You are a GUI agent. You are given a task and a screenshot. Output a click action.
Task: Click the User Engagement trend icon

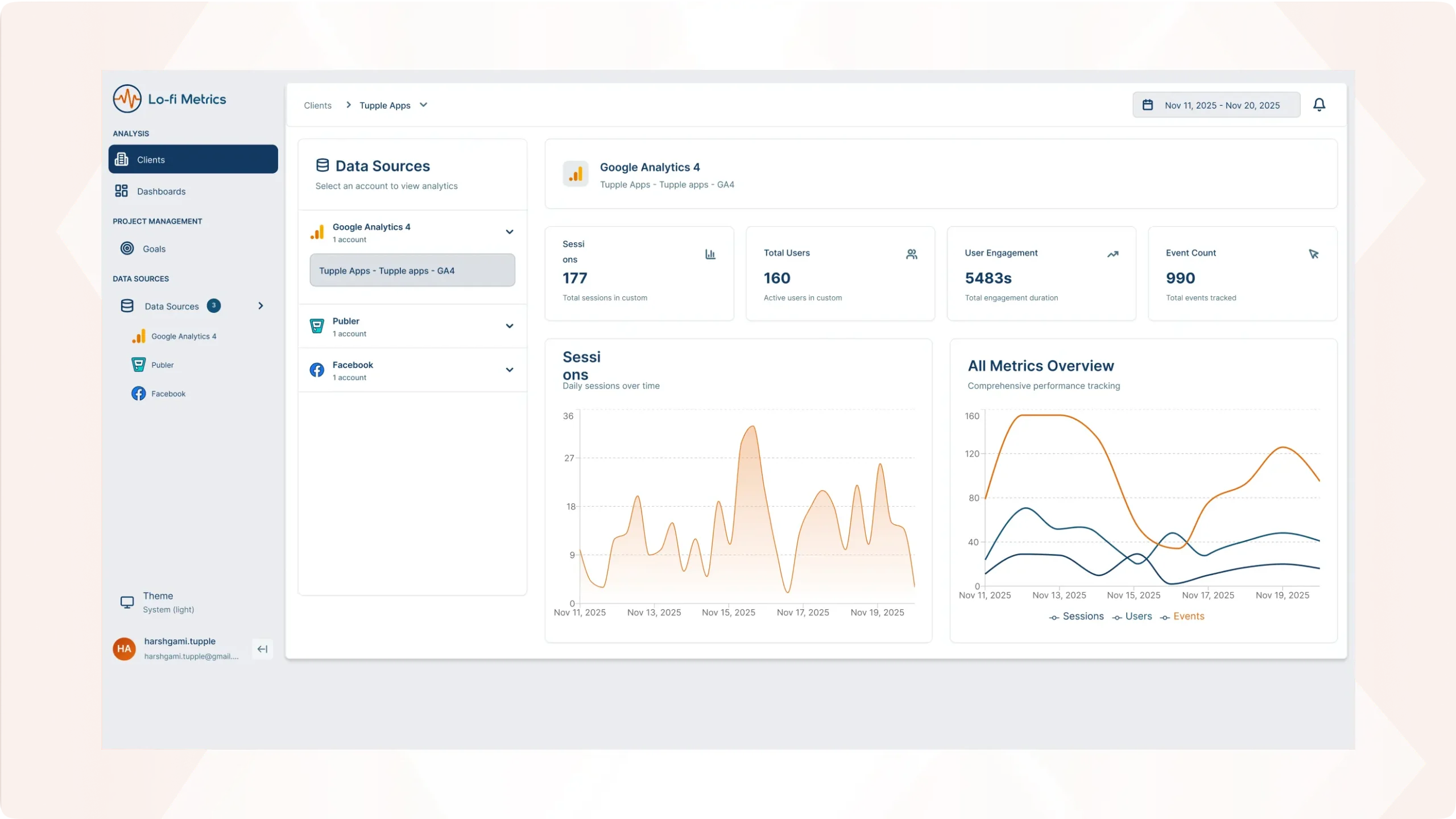pyautogui.click(x=1112, y=254)
